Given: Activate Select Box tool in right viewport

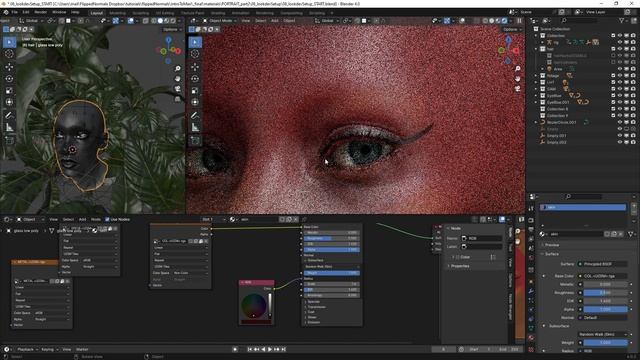Looking at the screenshot, I should pos(195,42).
